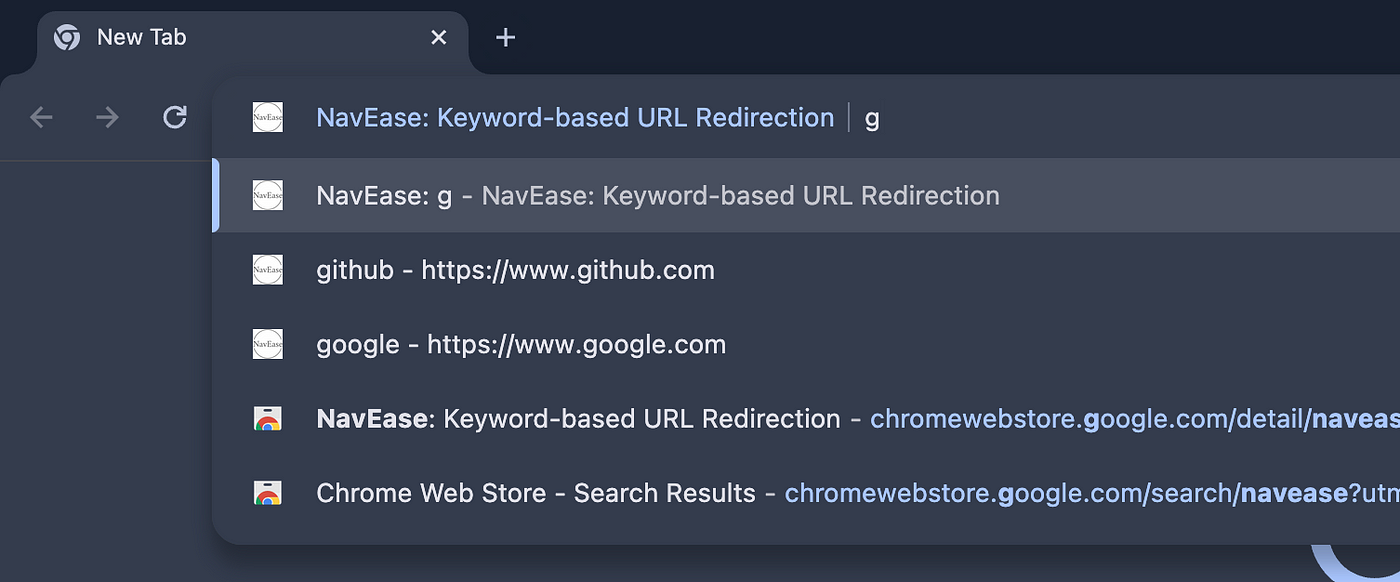Reload the page with refresh icon
This screenshot has height=582, width=1400.
click(x=175, y=118)
